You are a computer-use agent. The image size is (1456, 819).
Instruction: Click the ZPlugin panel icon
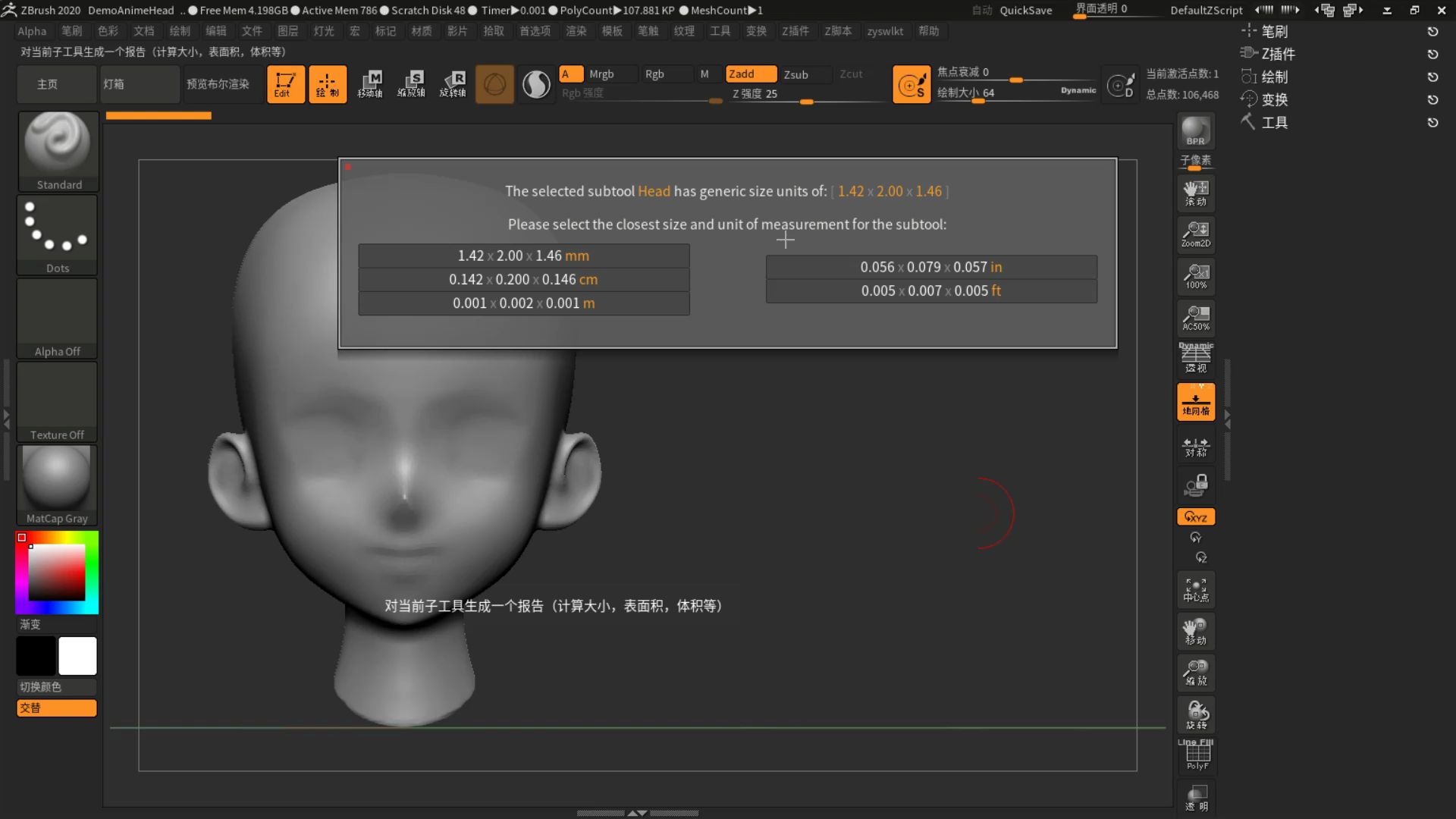[x=1249, y=53]
